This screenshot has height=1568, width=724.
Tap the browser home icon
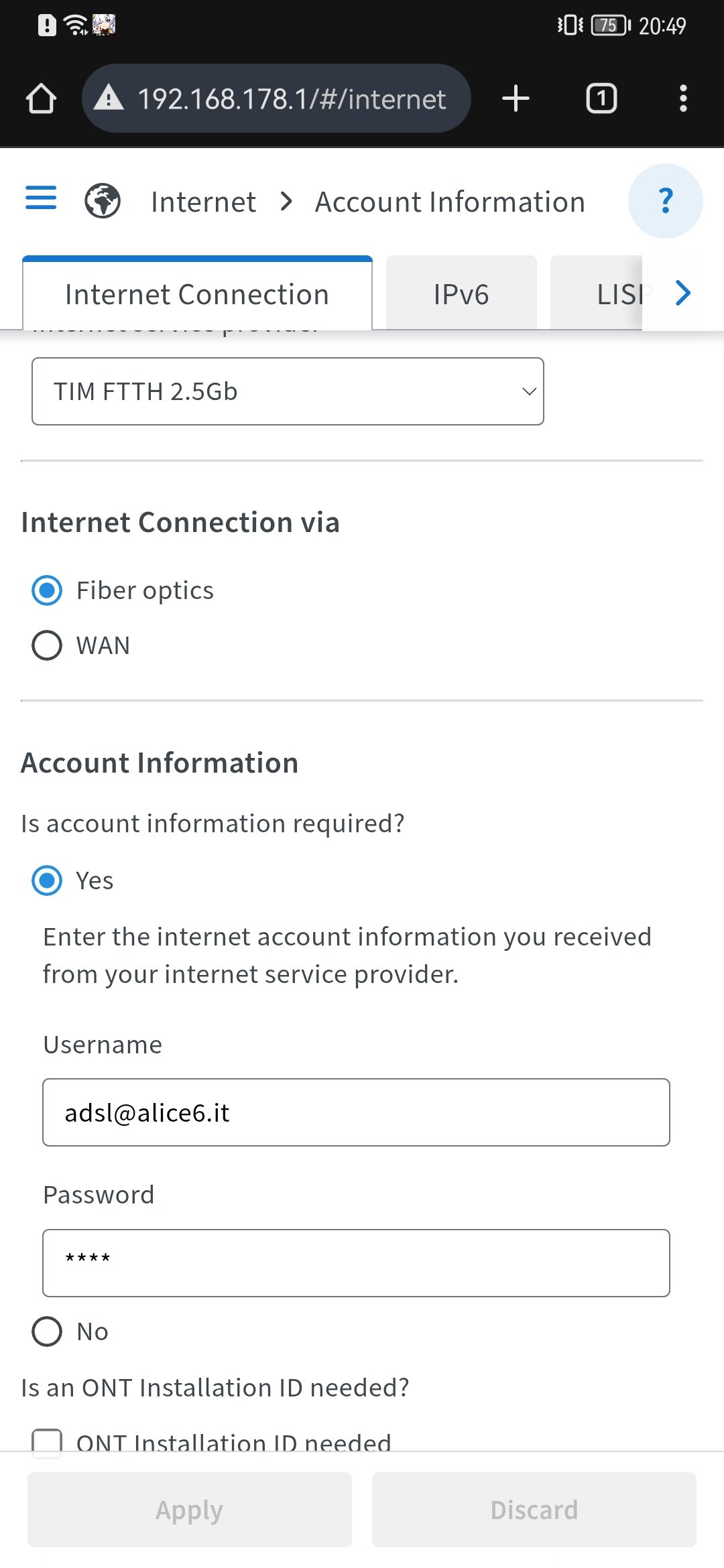[x=42, y=99]
